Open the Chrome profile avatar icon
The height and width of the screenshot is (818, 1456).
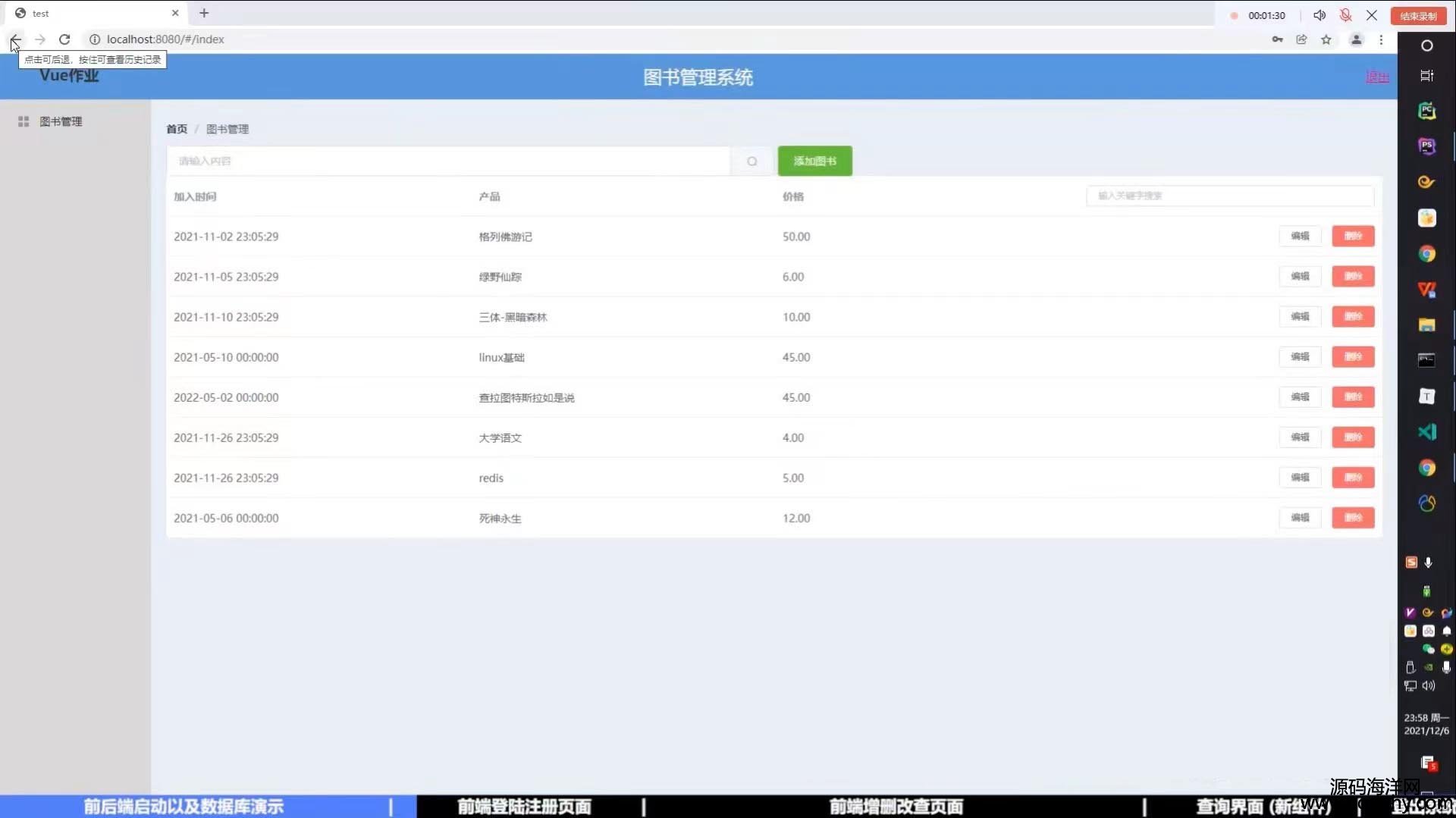coord(1356,39)
